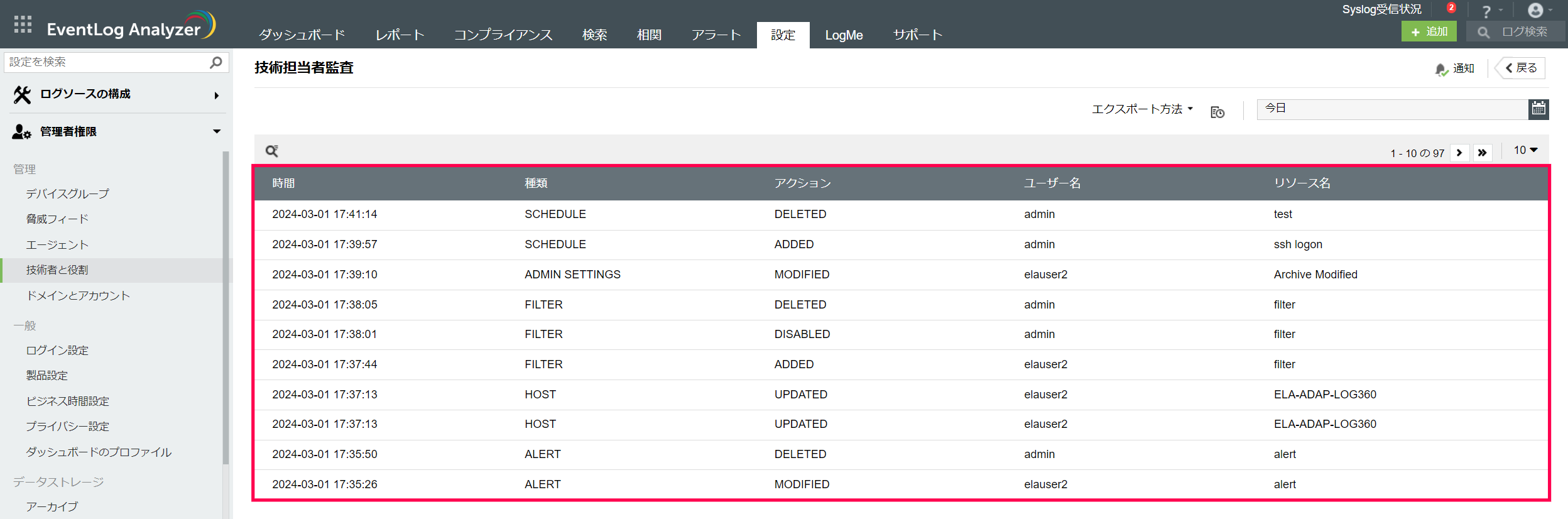
Task: Open the user account avatar icon
Action: pos(1535,10)
